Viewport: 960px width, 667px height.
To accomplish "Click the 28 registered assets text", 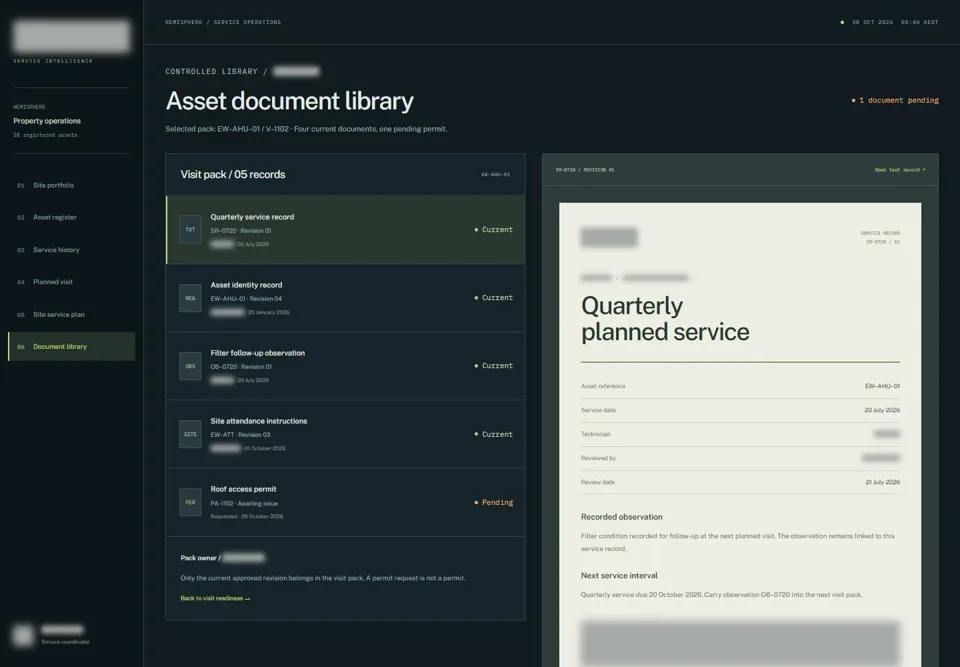I will pos(45,135).
